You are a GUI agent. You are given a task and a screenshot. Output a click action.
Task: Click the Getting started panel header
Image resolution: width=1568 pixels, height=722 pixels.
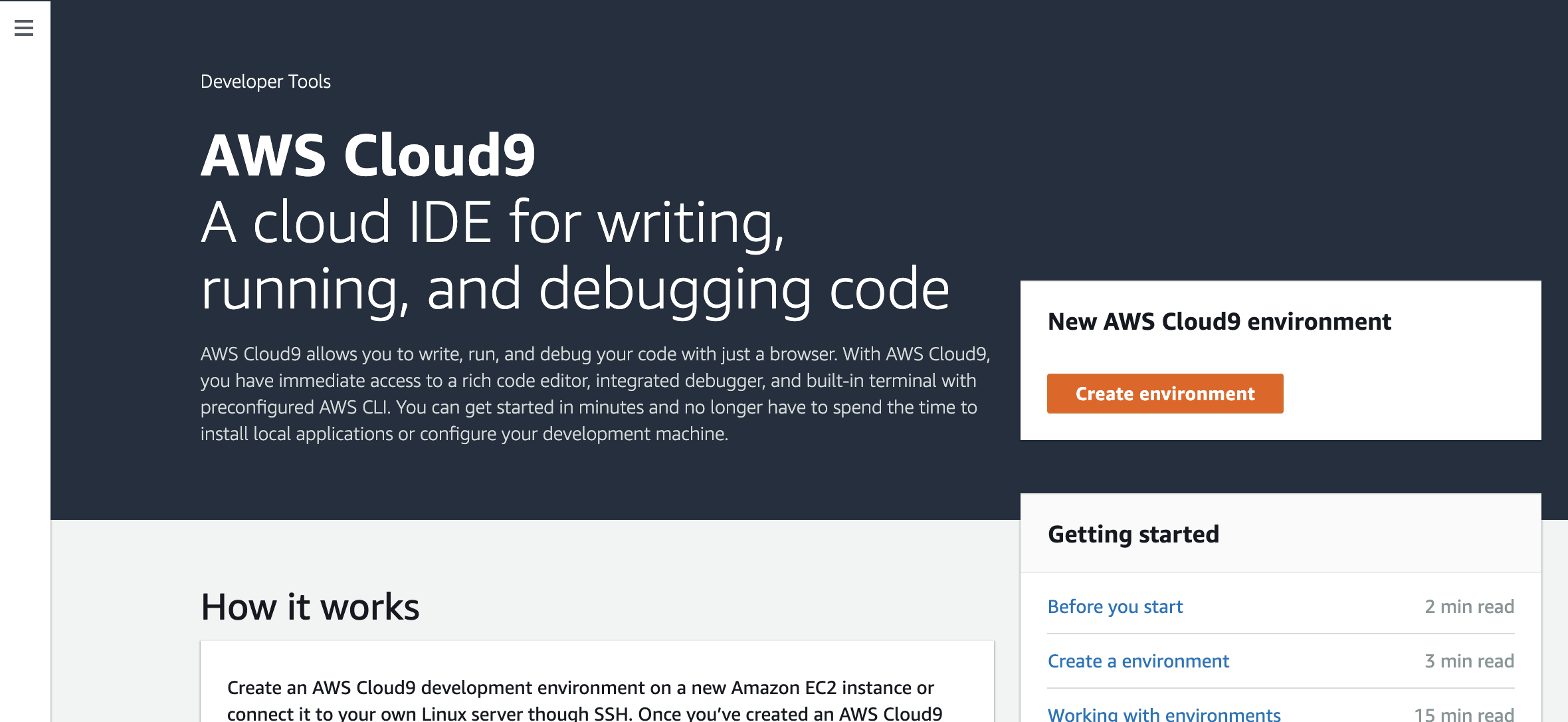[1133, 534]
